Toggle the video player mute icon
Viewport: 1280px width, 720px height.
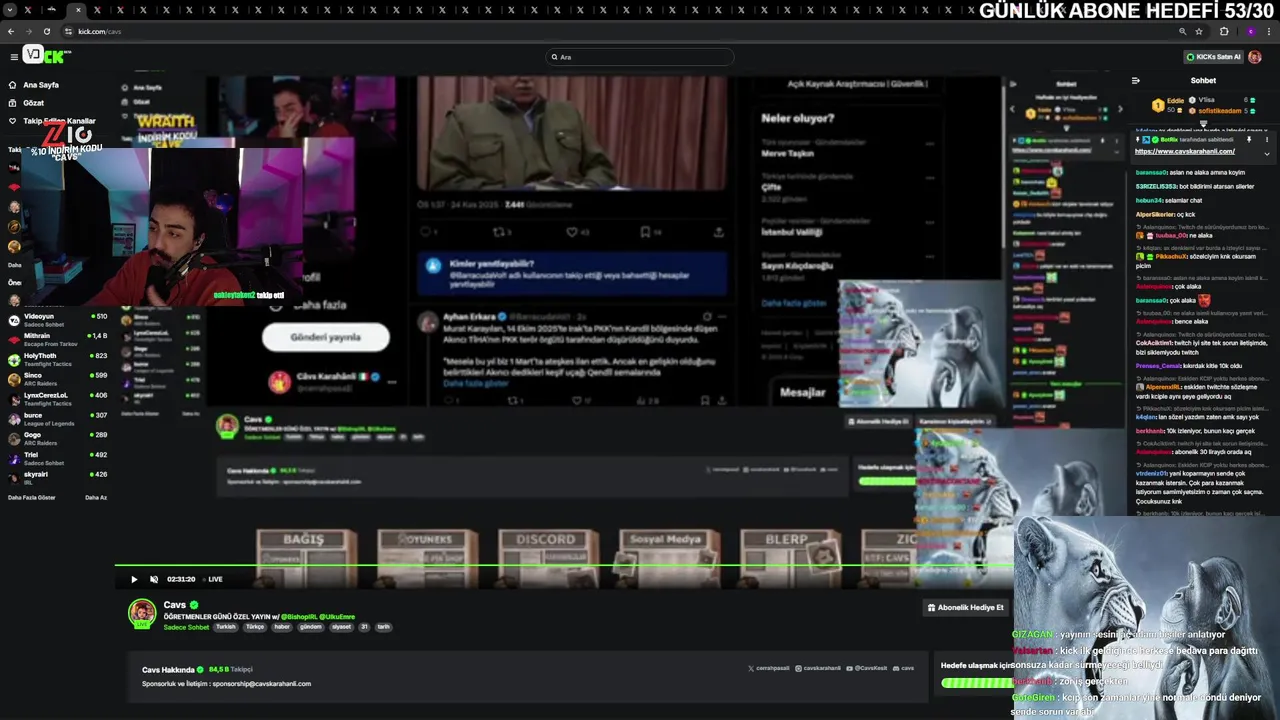(154, 579)
